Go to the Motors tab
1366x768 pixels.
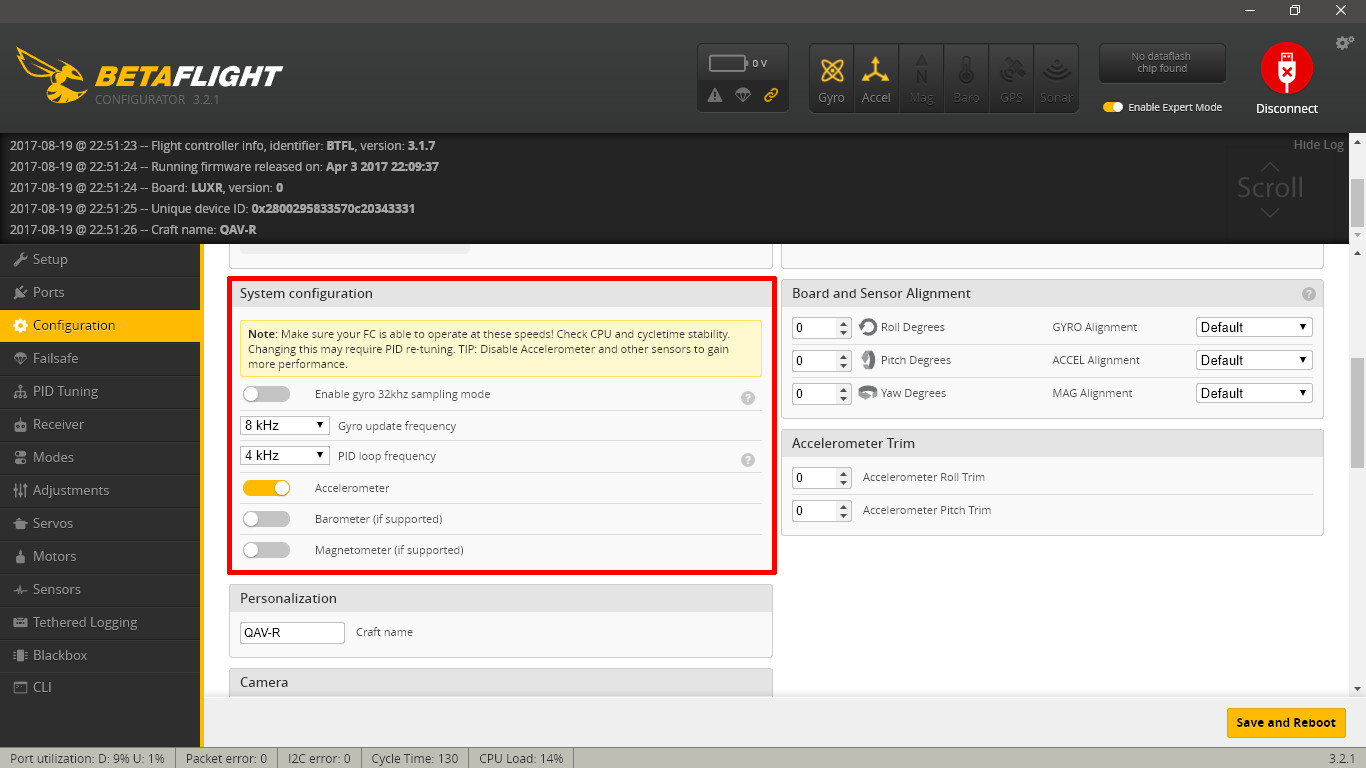pyautogui.click(x=100, y=556)
